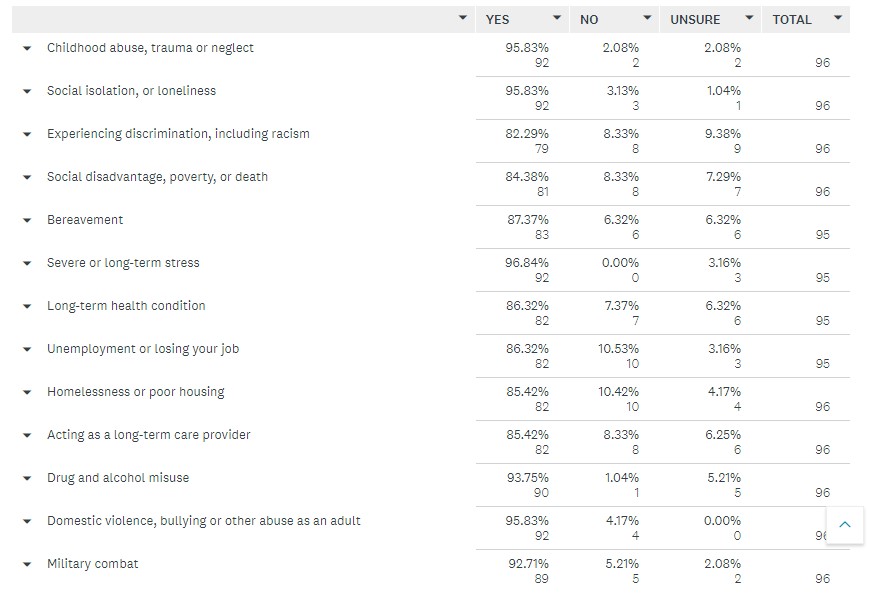This screenshot has height=594, width=870.
Task: Open the TOTAL column dropdown arrow
Action: tap(838, 19)
